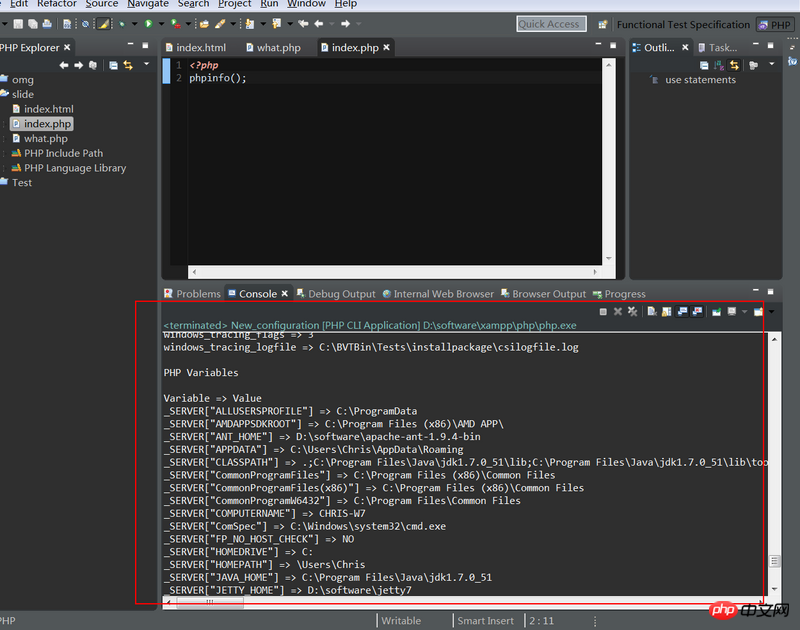Toggle show console when standard output changes
Screen dimensions: 800x630
pos(682,312)
